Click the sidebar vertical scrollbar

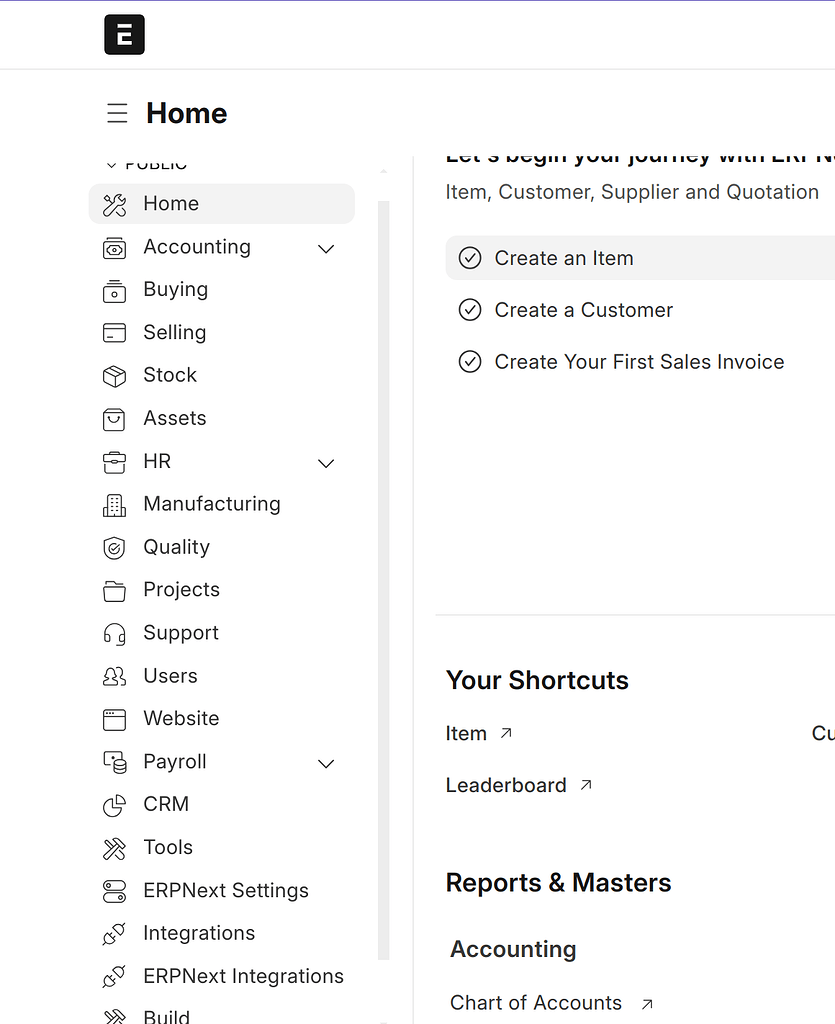(x=384, y=580)
